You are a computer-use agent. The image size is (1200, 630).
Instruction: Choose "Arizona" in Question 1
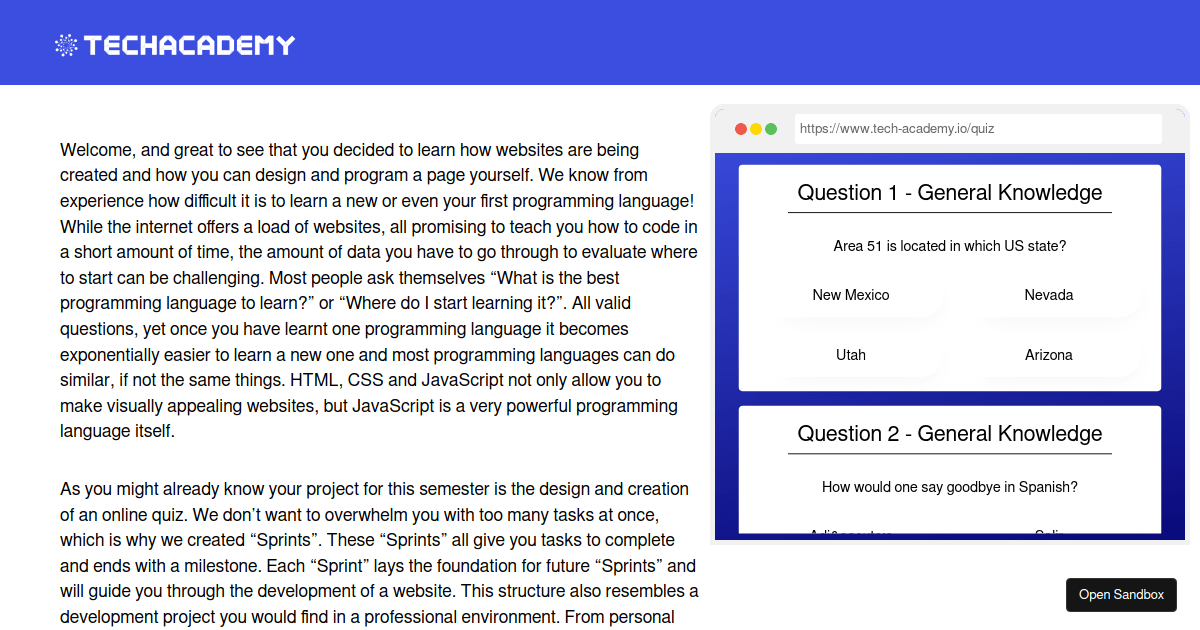(x=1049, y=355)
